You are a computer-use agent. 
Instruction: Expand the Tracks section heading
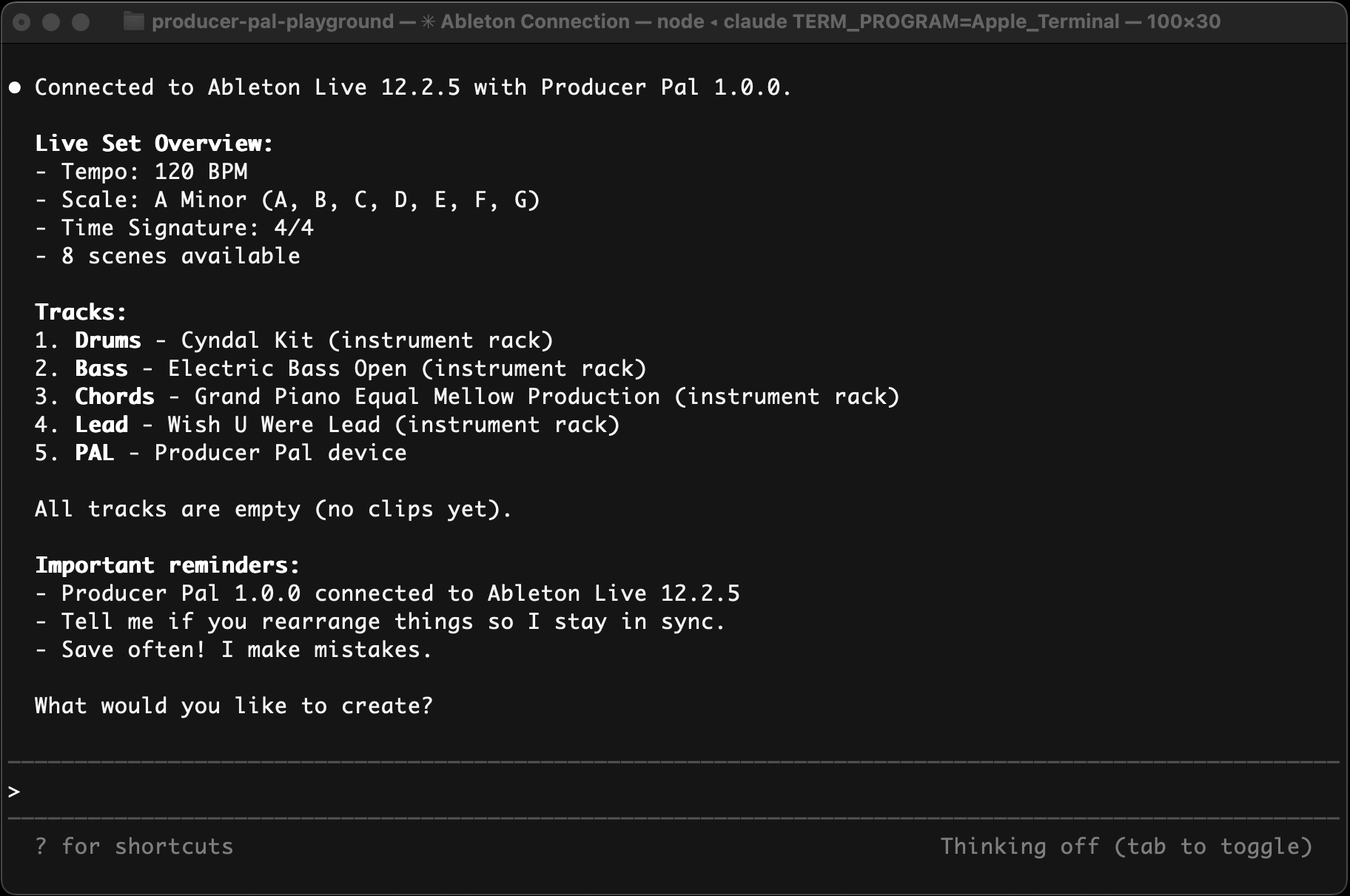coord(80,311)
